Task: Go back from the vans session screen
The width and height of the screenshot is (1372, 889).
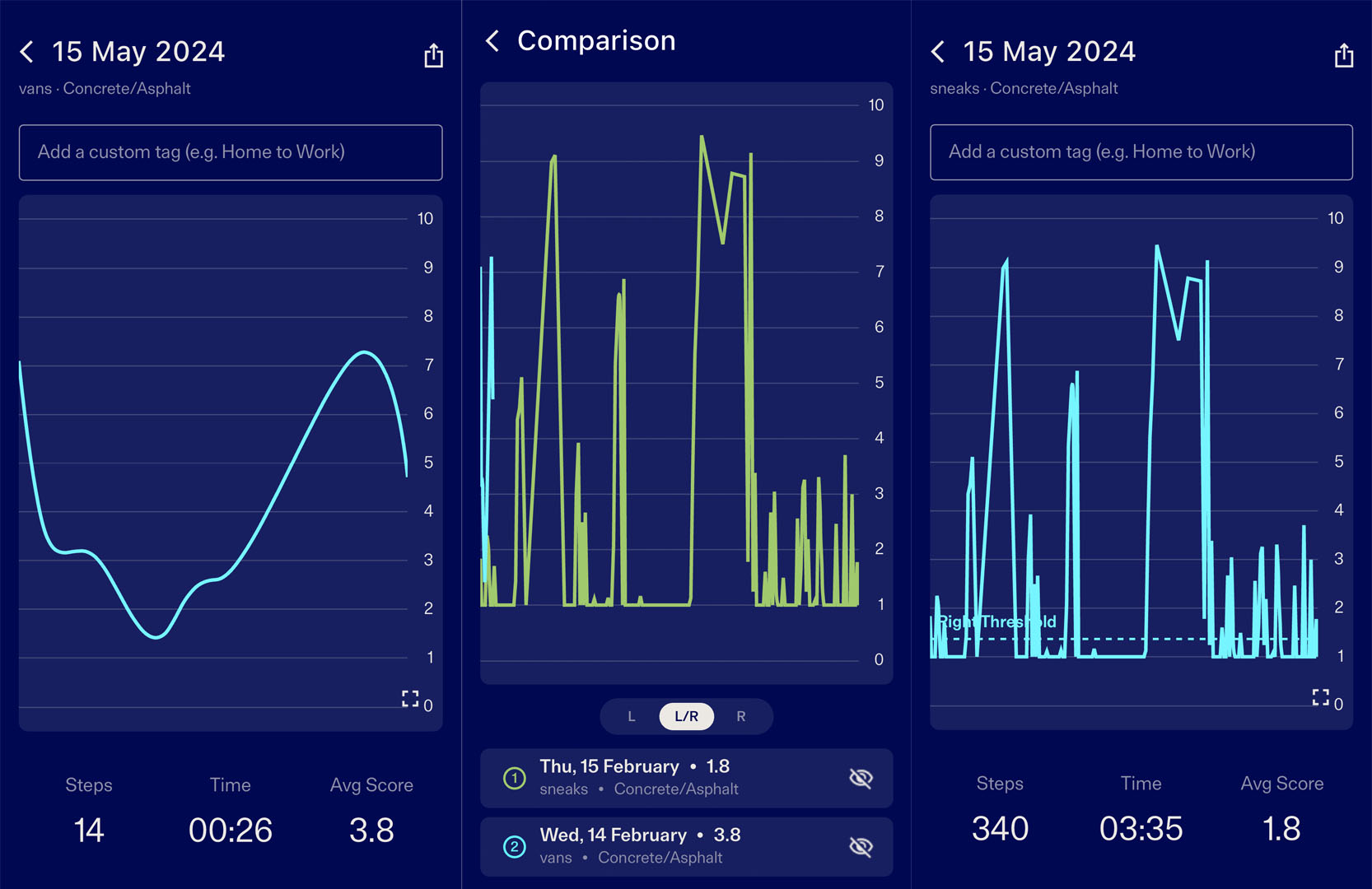Action: [x=27, y=52]
